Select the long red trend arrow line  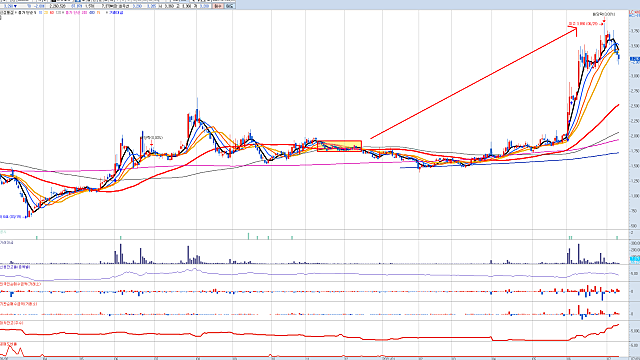[x=473, y=83]
